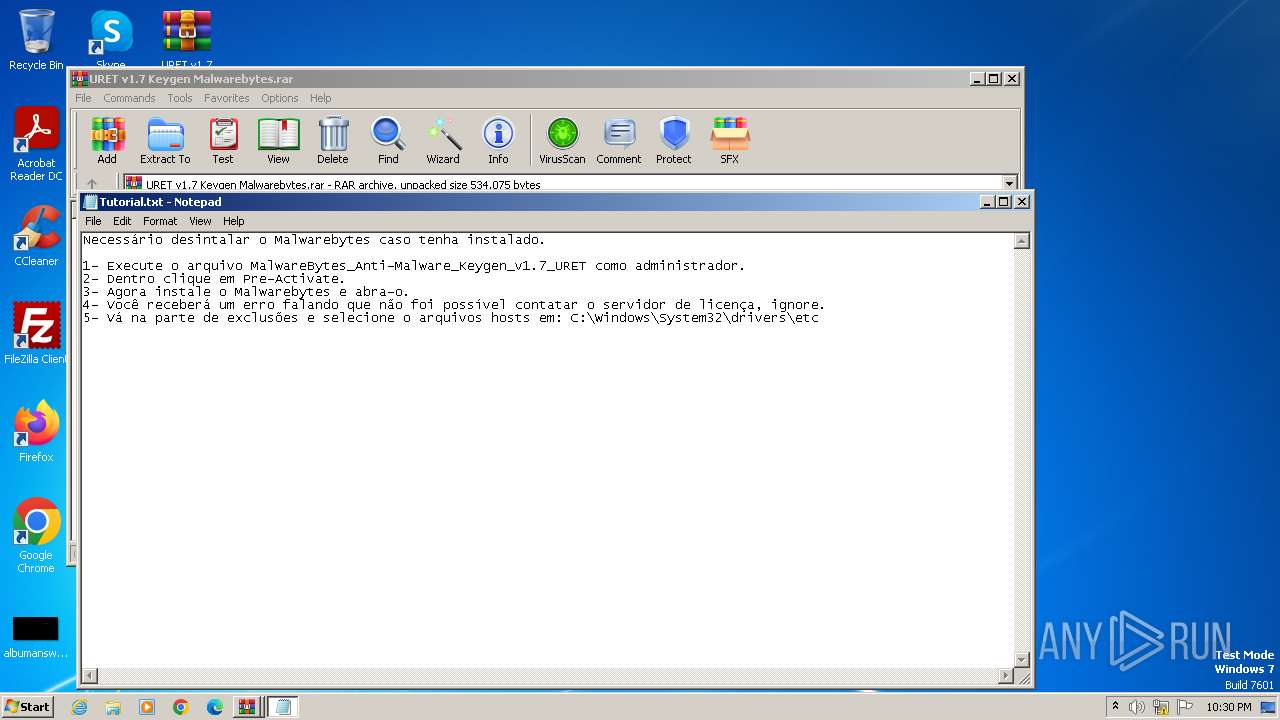This screenshot has width=1280, height=720.
Task: Switch to WinRAR taskbar button
Action: pos(247,707)
